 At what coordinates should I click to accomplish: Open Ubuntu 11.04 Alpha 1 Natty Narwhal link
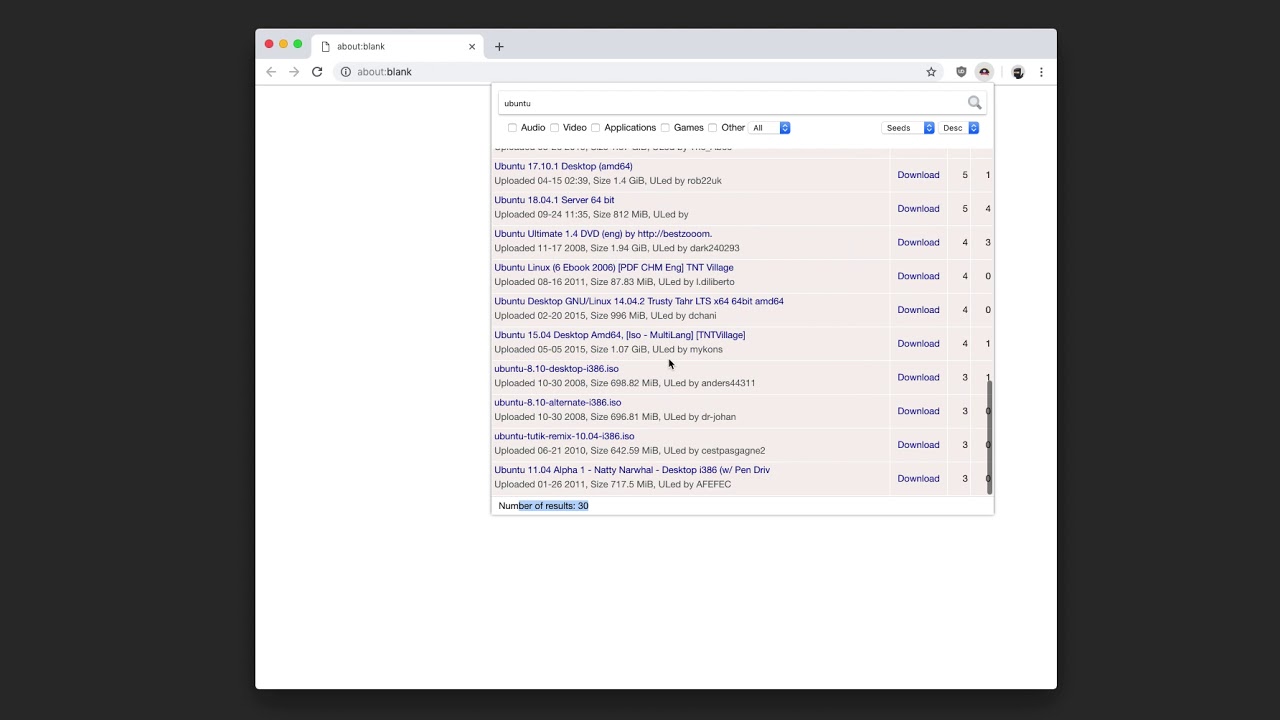(632, 470)
